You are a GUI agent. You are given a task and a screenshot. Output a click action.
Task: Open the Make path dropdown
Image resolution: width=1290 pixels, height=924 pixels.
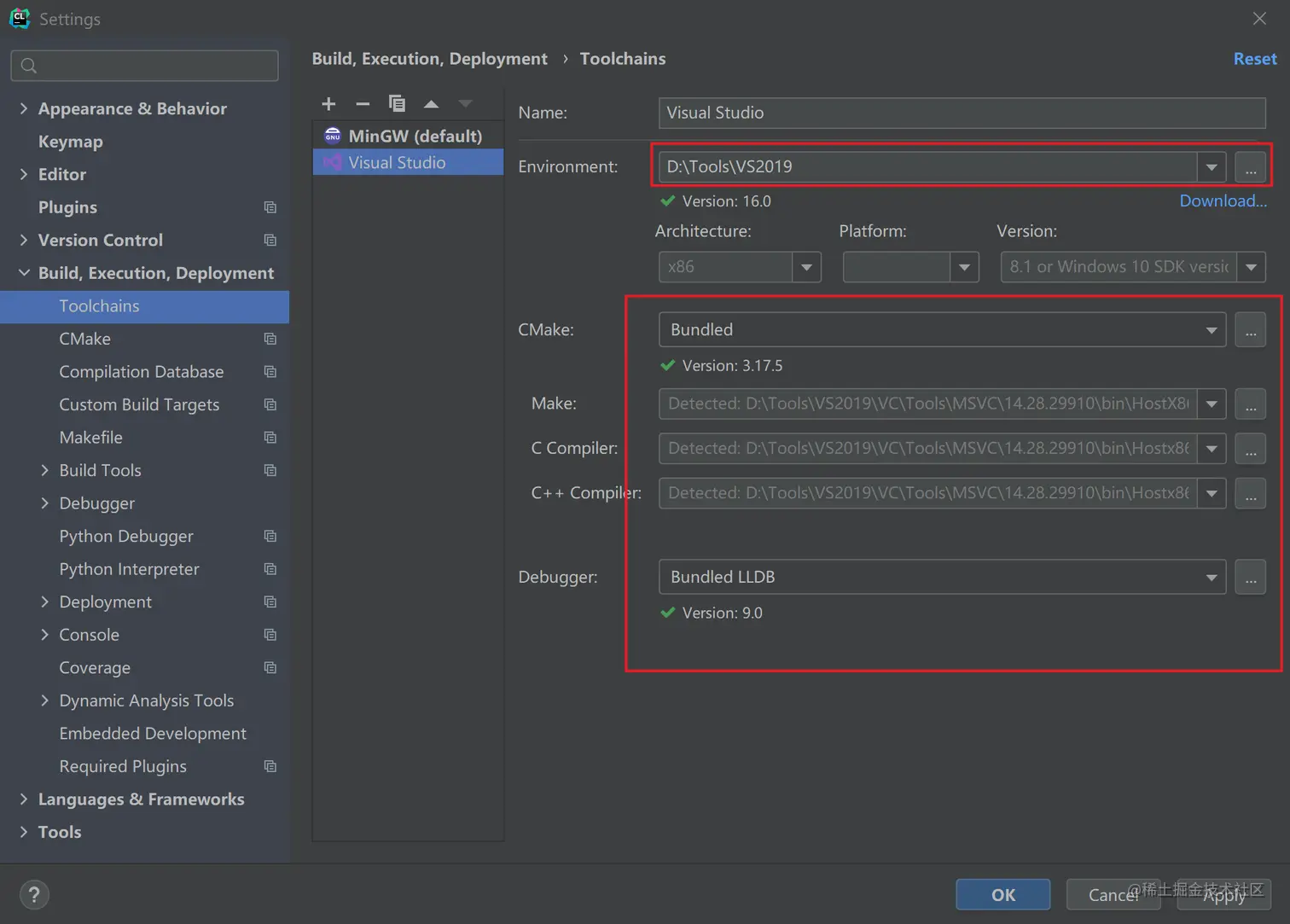(1212, 404)
